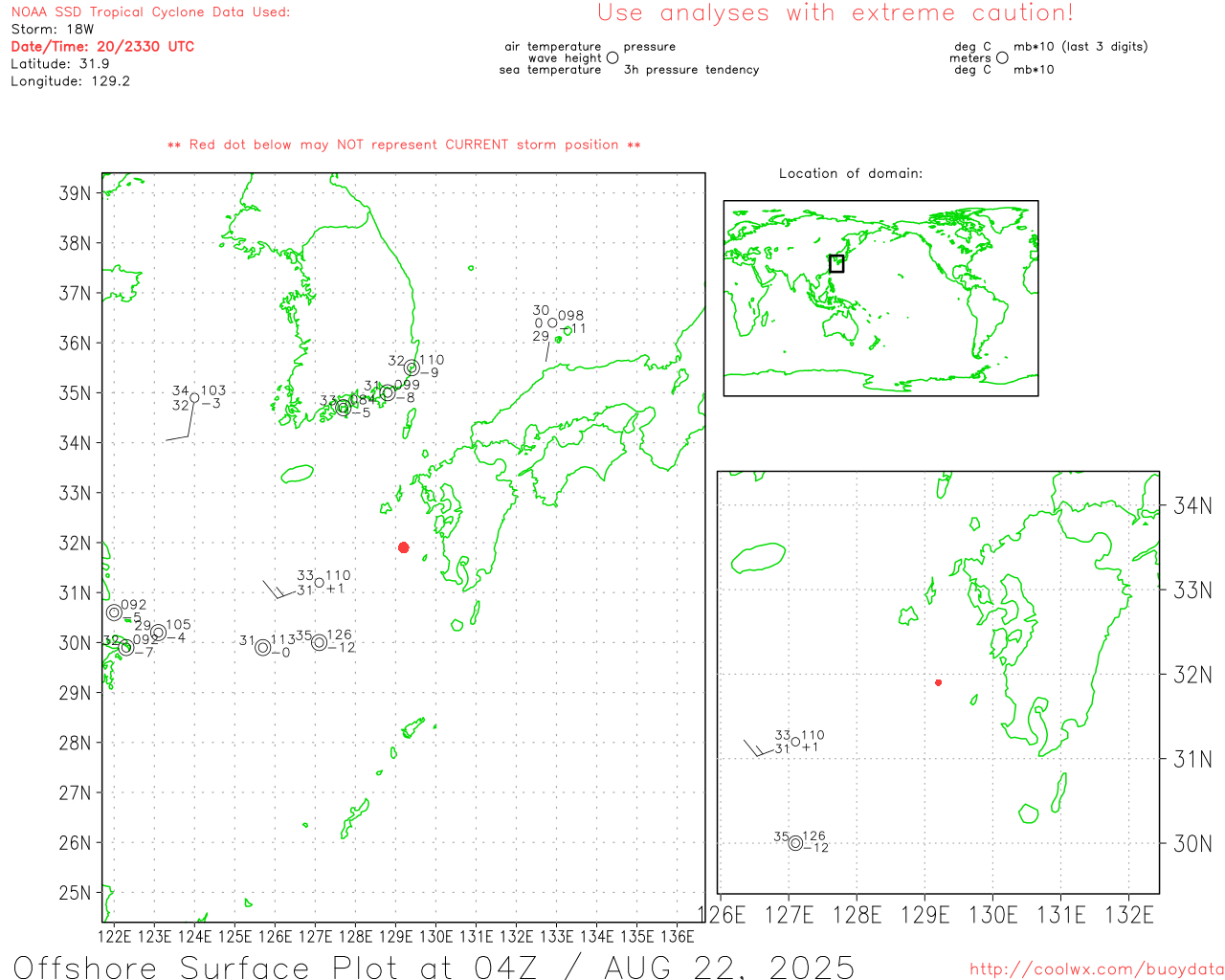
Task: Click the red storm dot on inset map
Action: [x=938, y=682]
